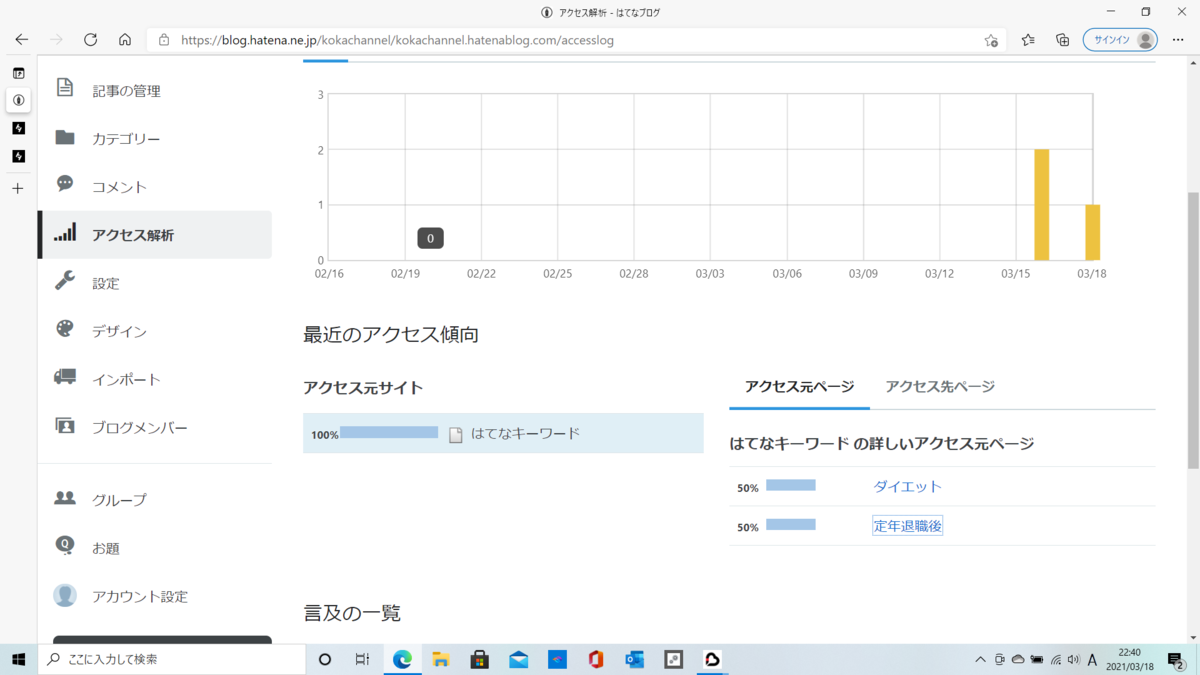Open browser settings and more menu
Image resolution: width=1200 pixels, height=675 pixels.
click(1178, 40)
